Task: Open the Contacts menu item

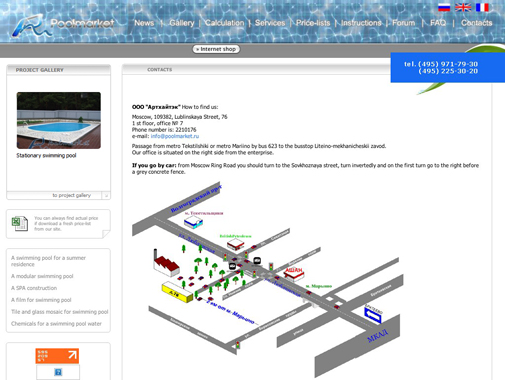Action: point(477,23)
